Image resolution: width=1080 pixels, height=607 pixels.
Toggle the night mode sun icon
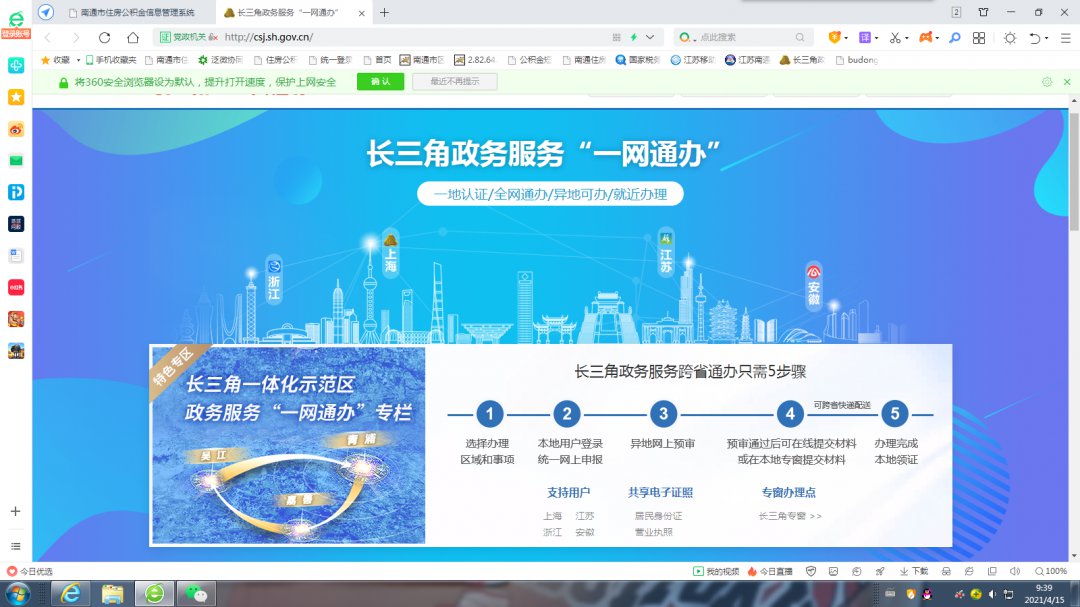pyautogui.click(x=1010, y=38)
